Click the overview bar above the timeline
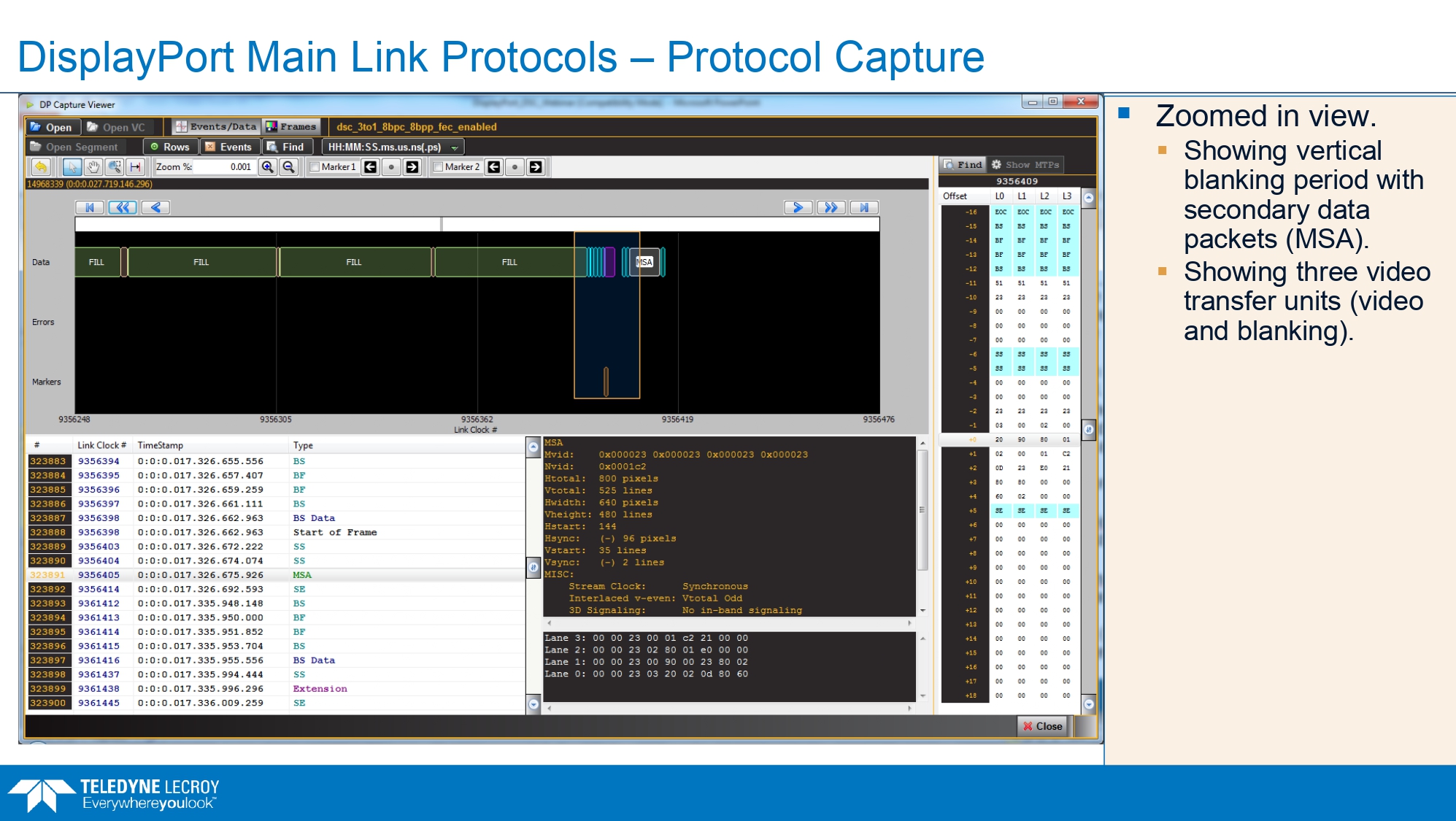Viewport: 1456px width, 821px height. (477, 224)
